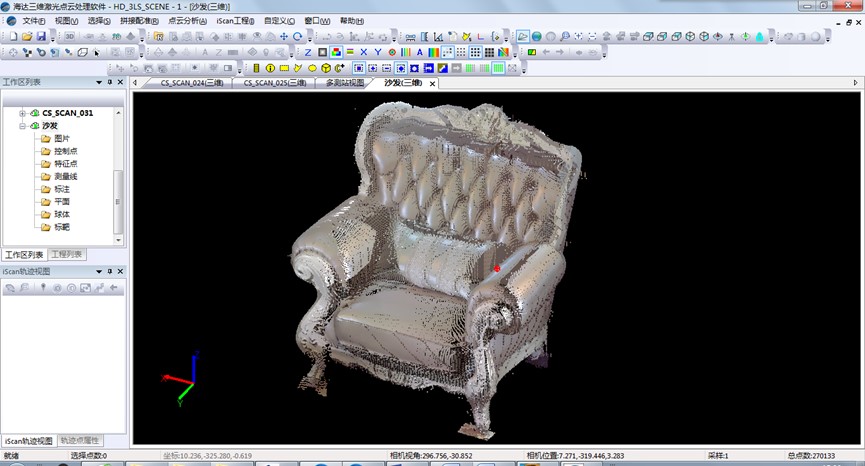
Task: Click the rotate view icon
Action: (298, 37)
